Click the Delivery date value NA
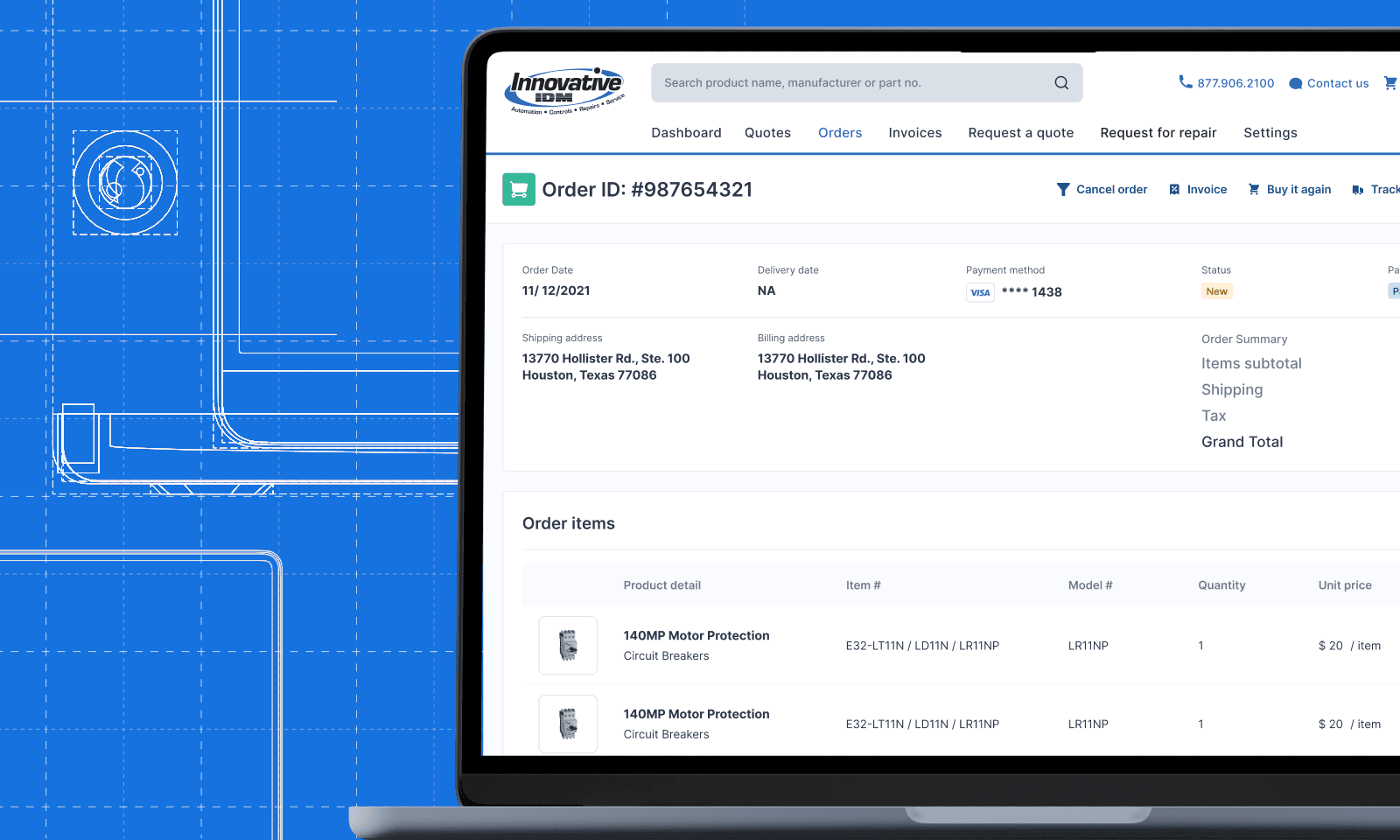 pyautogui.click(x=766, y=290)
